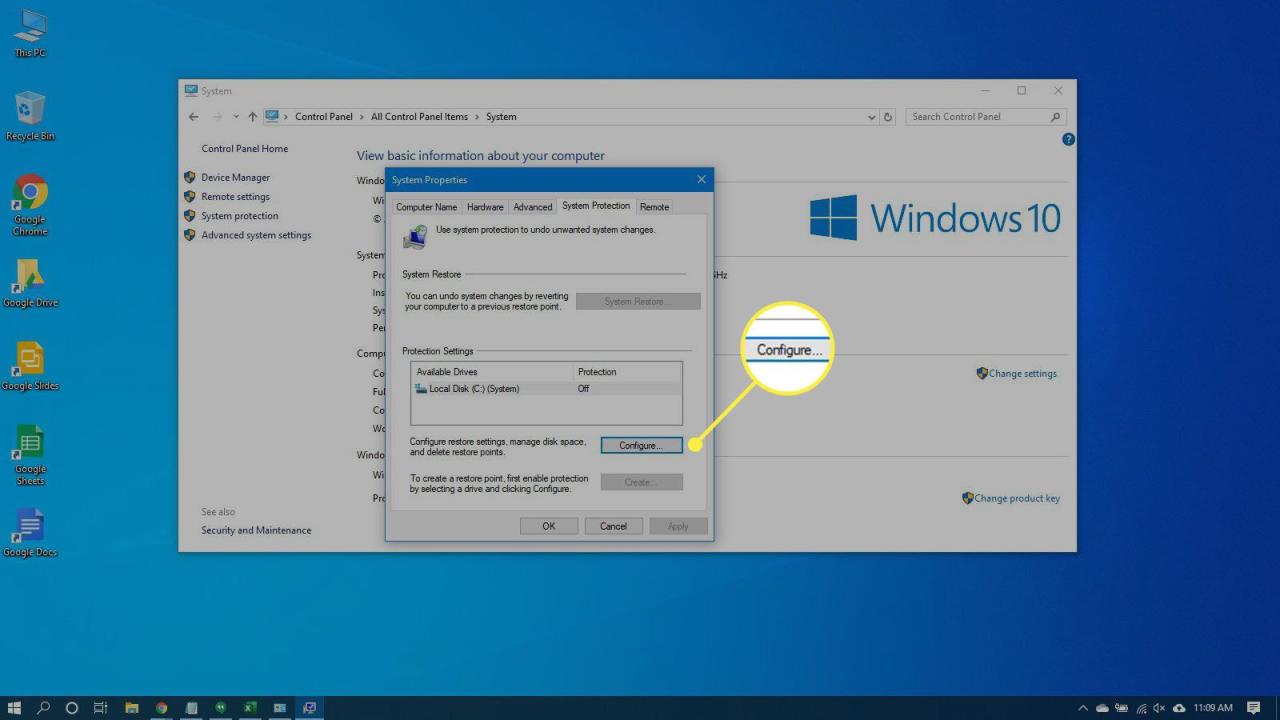Viewport: 1280px width, 720px height.
Task: Open the Action Center notifications icon
Action: tap(1253, 708)
